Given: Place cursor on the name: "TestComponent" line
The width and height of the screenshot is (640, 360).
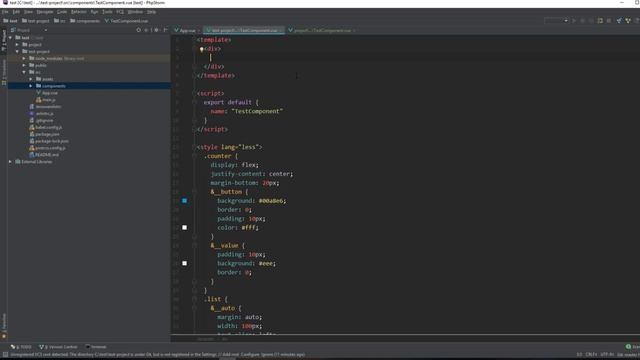Looking at the screenshot, I should tap(247, 111).
